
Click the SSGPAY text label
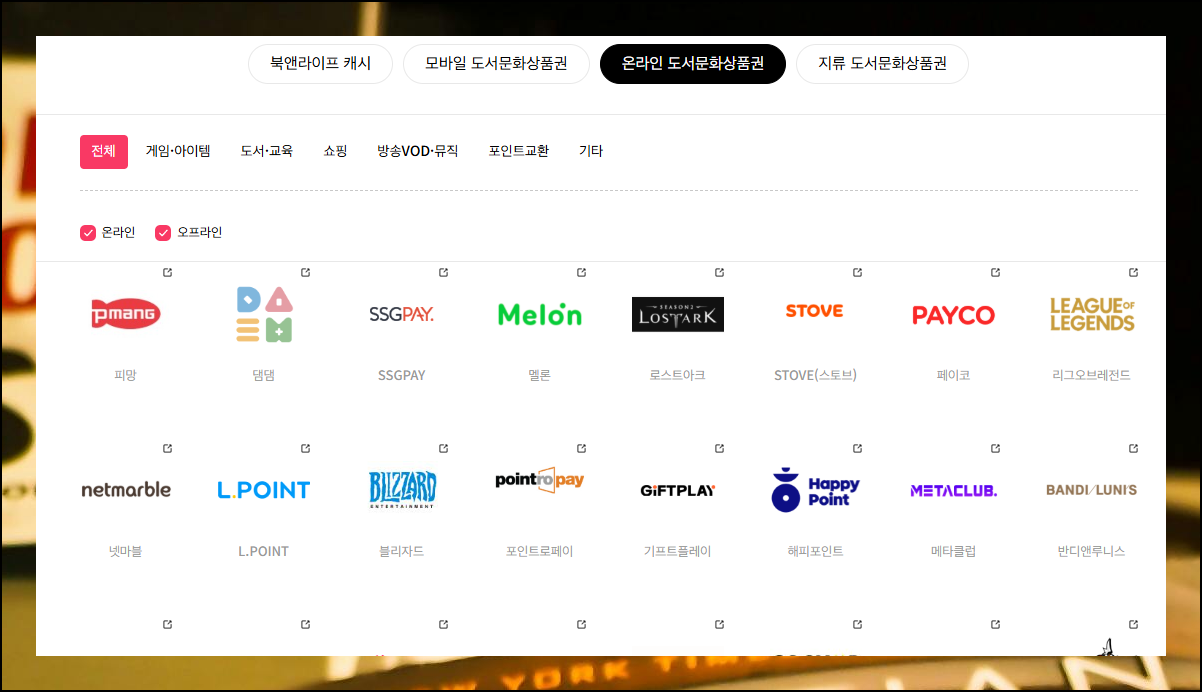[x=402, y=375]
